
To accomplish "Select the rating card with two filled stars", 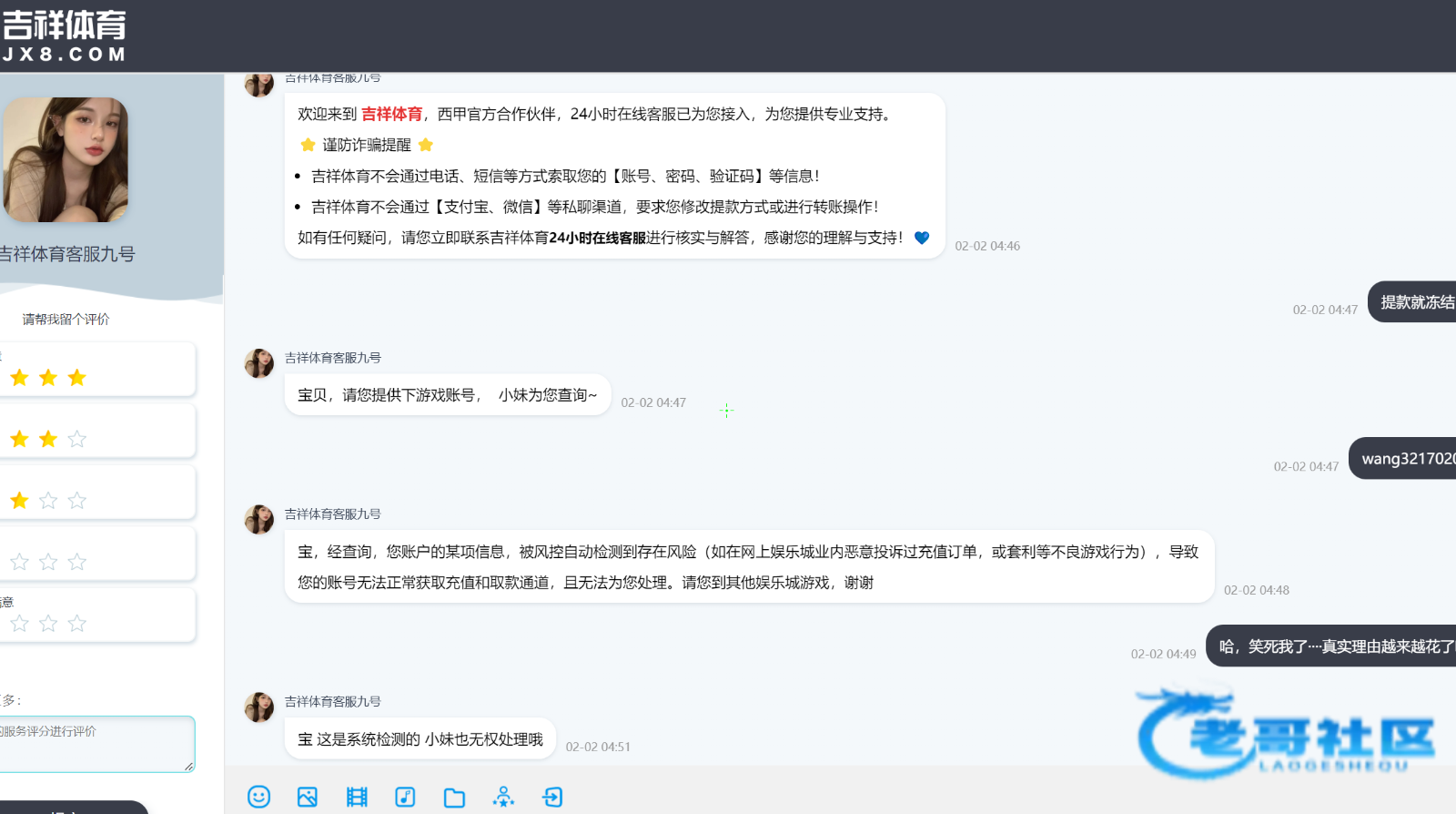I will (97, 432).
